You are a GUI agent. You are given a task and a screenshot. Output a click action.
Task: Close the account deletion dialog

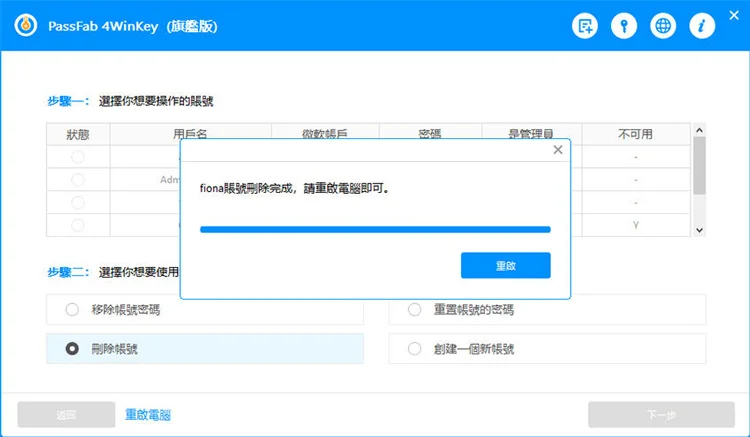point(558,150)
